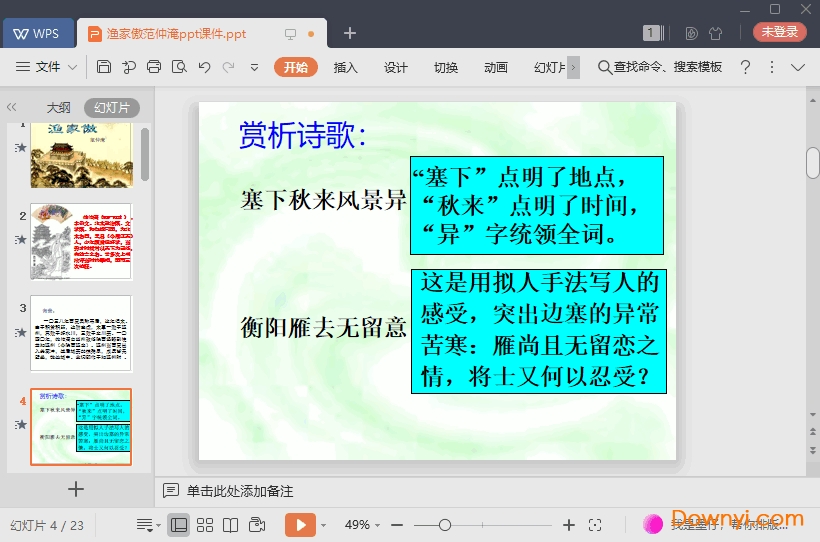Zoom out with the minus button
The width and height of the screenshot is (820, 542).
397,525
